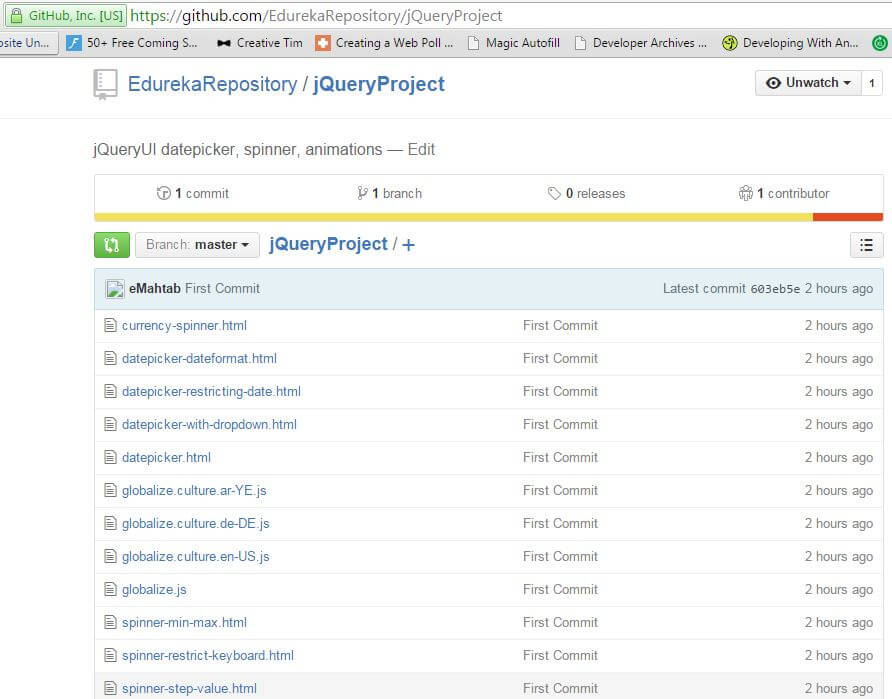Open datepicker-with-dropdown.html file
Screen dimensions: 892x699
209,424
